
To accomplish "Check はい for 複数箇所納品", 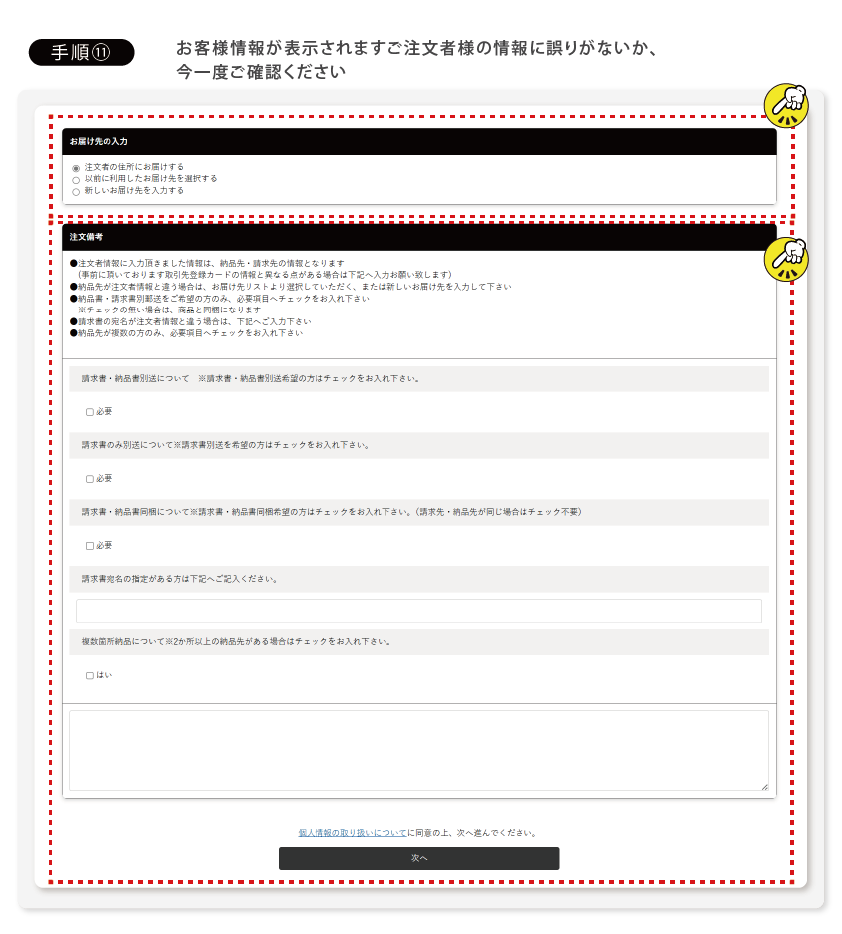I will click(90, 676).
